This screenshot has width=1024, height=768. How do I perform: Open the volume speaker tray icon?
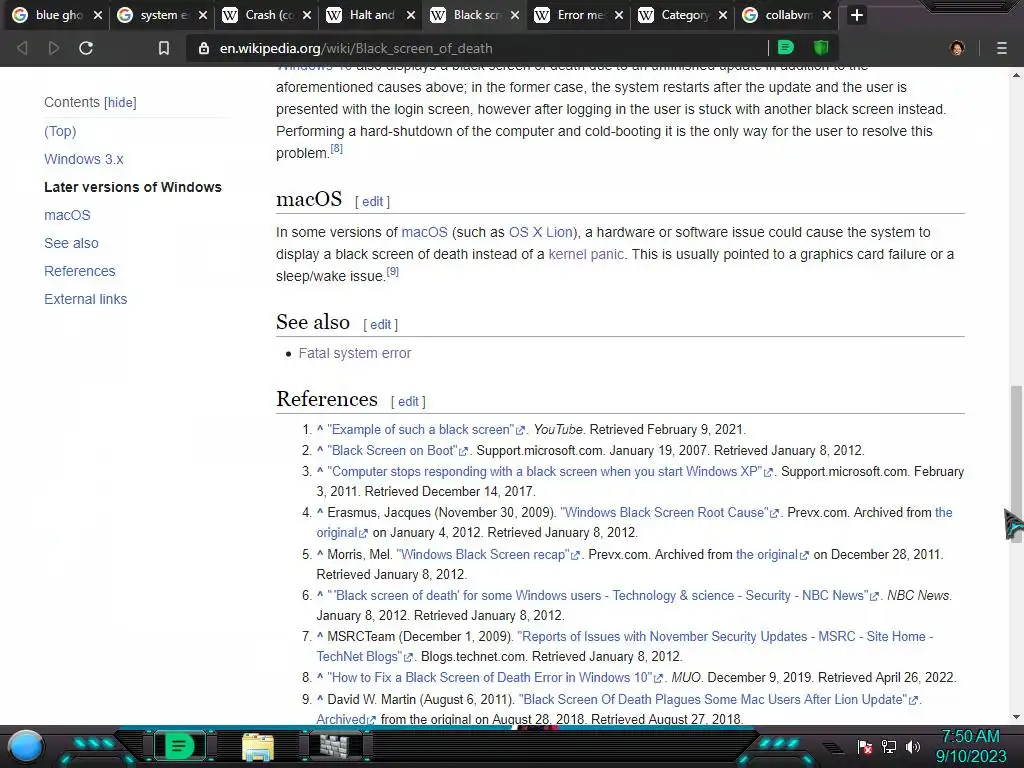point(912,747)
